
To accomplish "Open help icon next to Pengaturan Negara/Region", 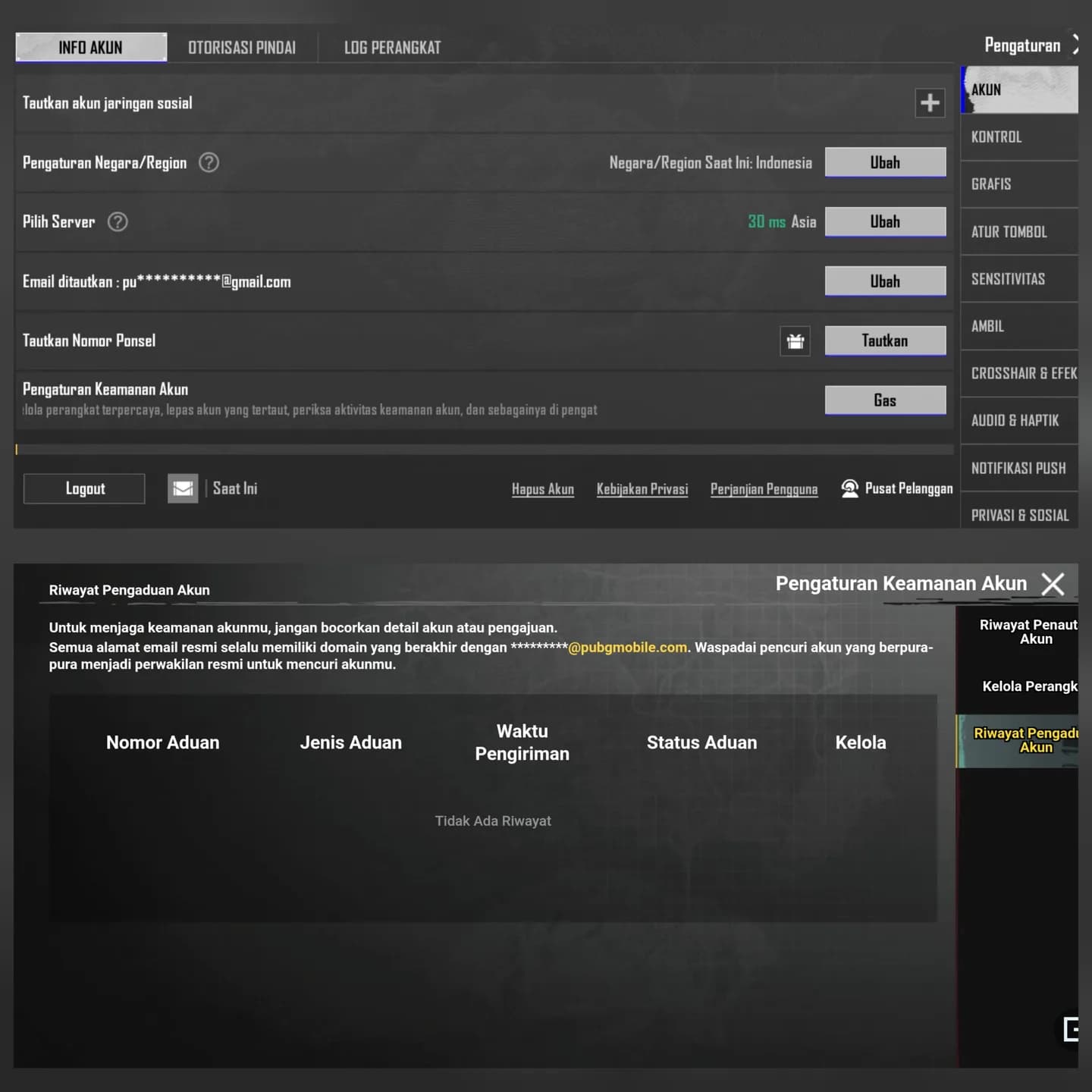I will [x=209, y=162].
